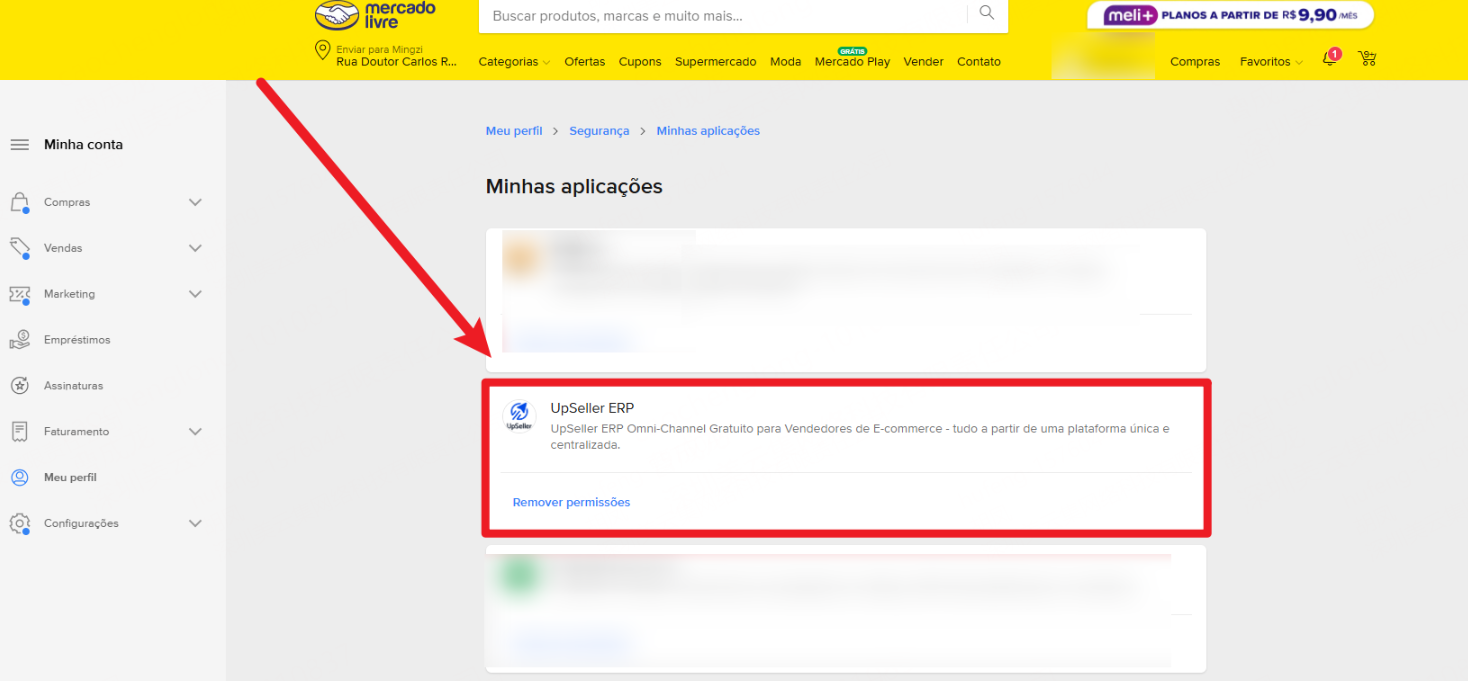Click the Rua Doutor Carlos address link
The height and width of the screenshot is (681, 1468).
[397, 61]
